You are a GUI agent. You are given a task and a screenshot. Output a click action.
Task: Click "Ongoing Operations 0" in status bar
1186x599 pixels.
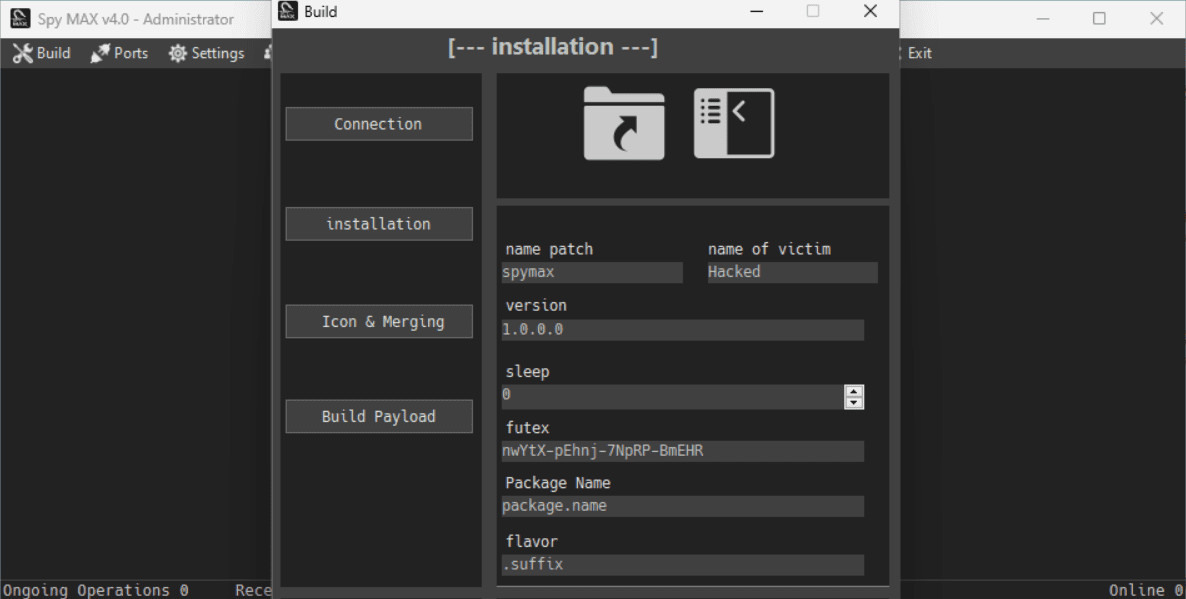[x=95, y=590]
